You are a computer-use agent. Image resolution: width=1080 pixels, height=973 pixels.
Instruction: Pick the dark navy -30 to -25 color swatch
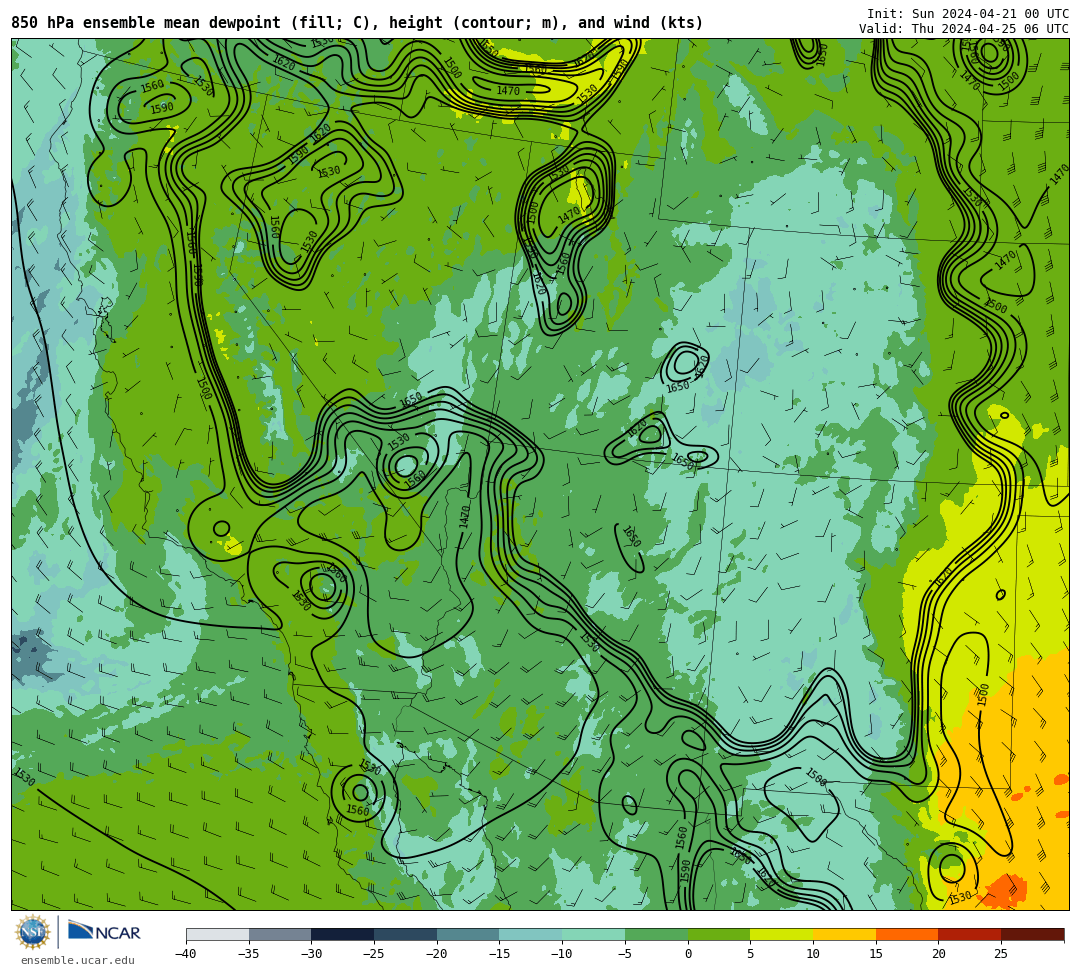coord(343,934)
